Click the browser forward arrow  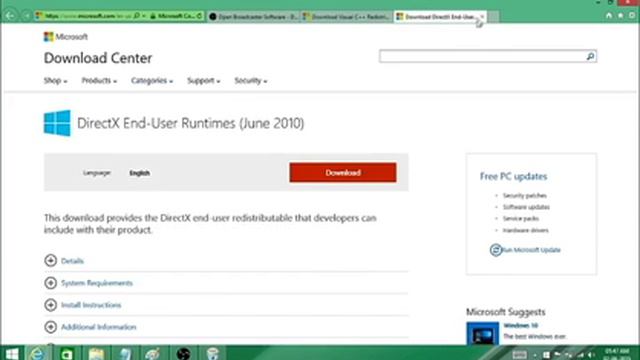[x=26, y=16]
